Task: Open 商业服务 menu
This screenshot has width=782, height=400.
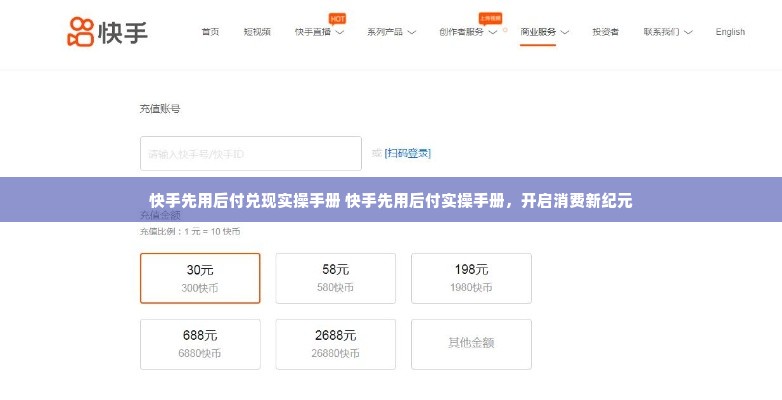Action: coord(538,32)
